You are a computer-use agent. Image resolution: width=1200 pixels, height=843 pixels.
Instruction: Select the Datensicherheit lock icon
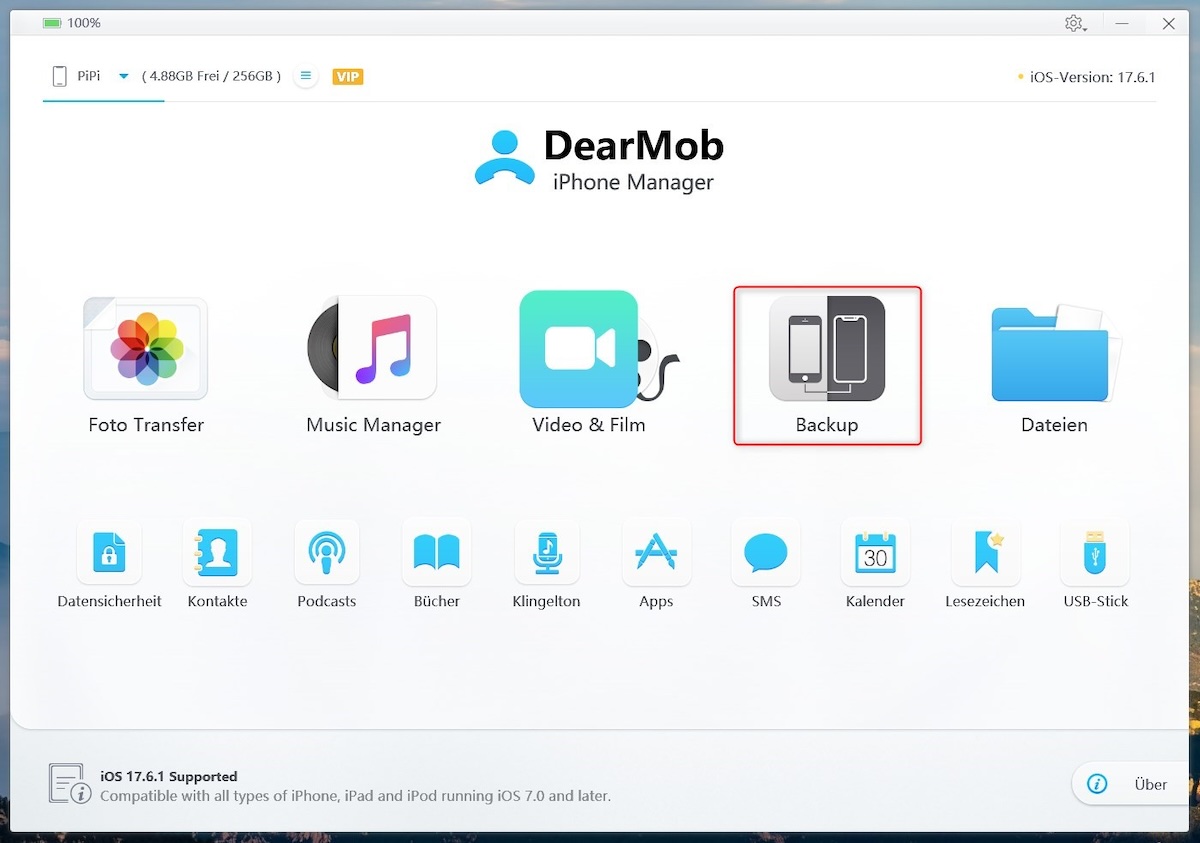click(x=109, y=552)
